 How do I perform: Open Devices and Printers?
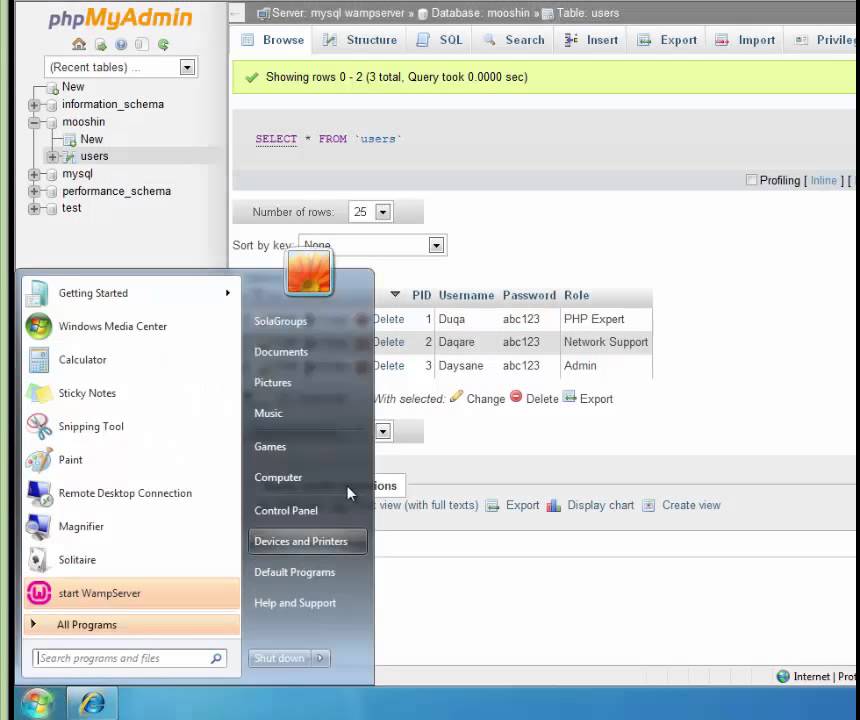tap(307, 541)
